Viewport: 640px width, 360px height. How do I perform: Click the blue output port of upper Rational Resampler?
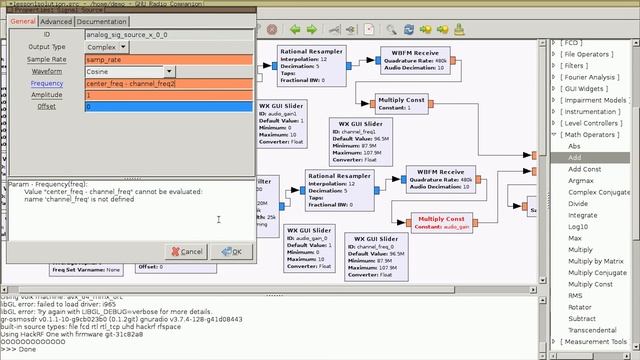[x=349, y=66]
